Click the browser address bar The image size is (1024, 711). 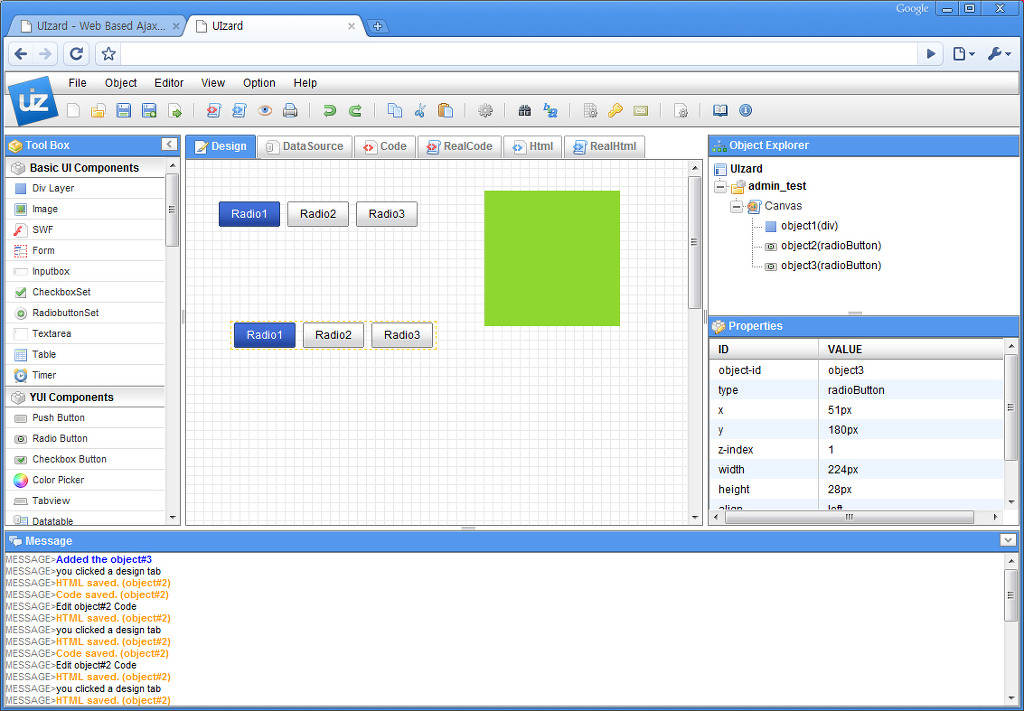(519, 54)
